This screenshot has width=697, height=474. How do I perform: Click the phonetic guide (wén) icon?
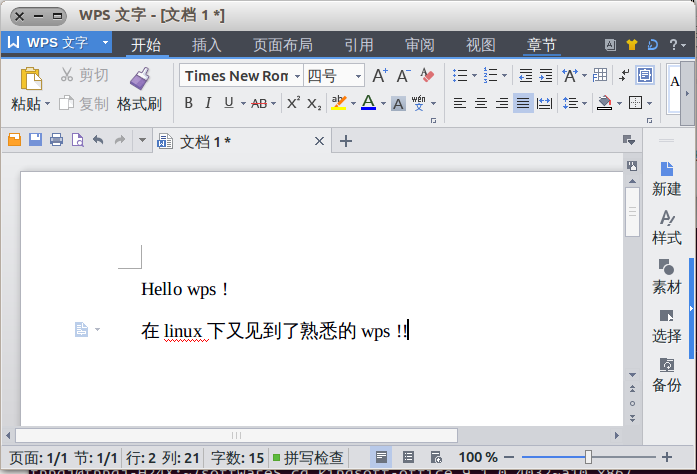tap(418, 103)
